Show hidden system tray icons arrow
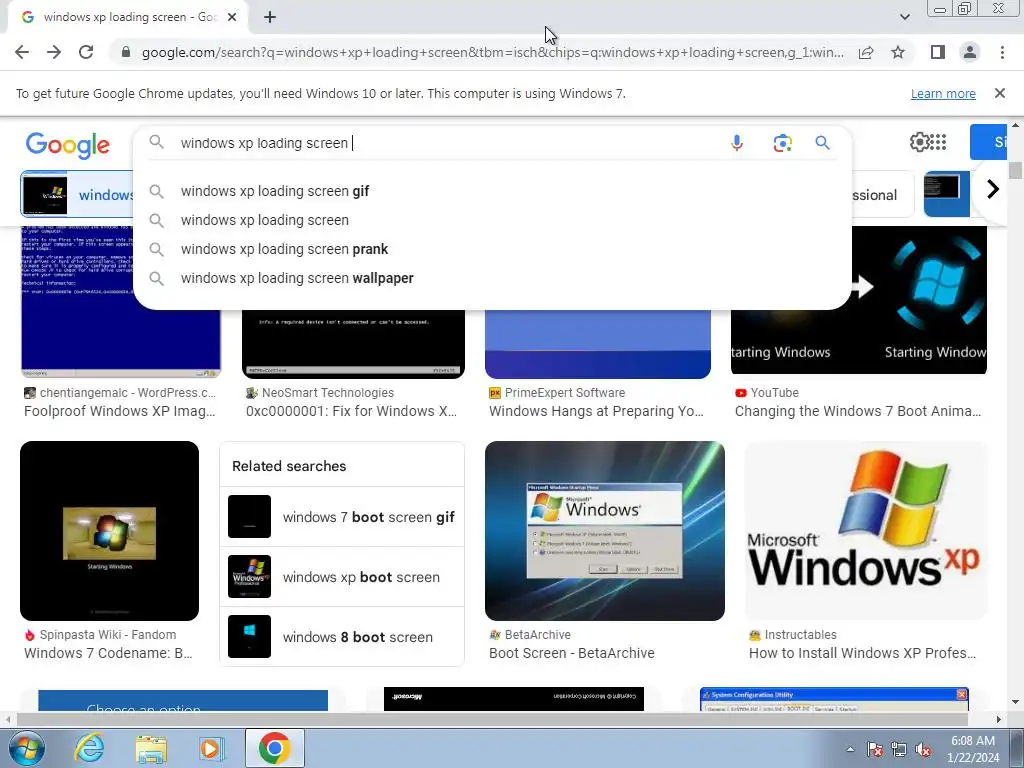Image resolution: width=1024 pixels, height=768 pixels. tap(850, 749)
